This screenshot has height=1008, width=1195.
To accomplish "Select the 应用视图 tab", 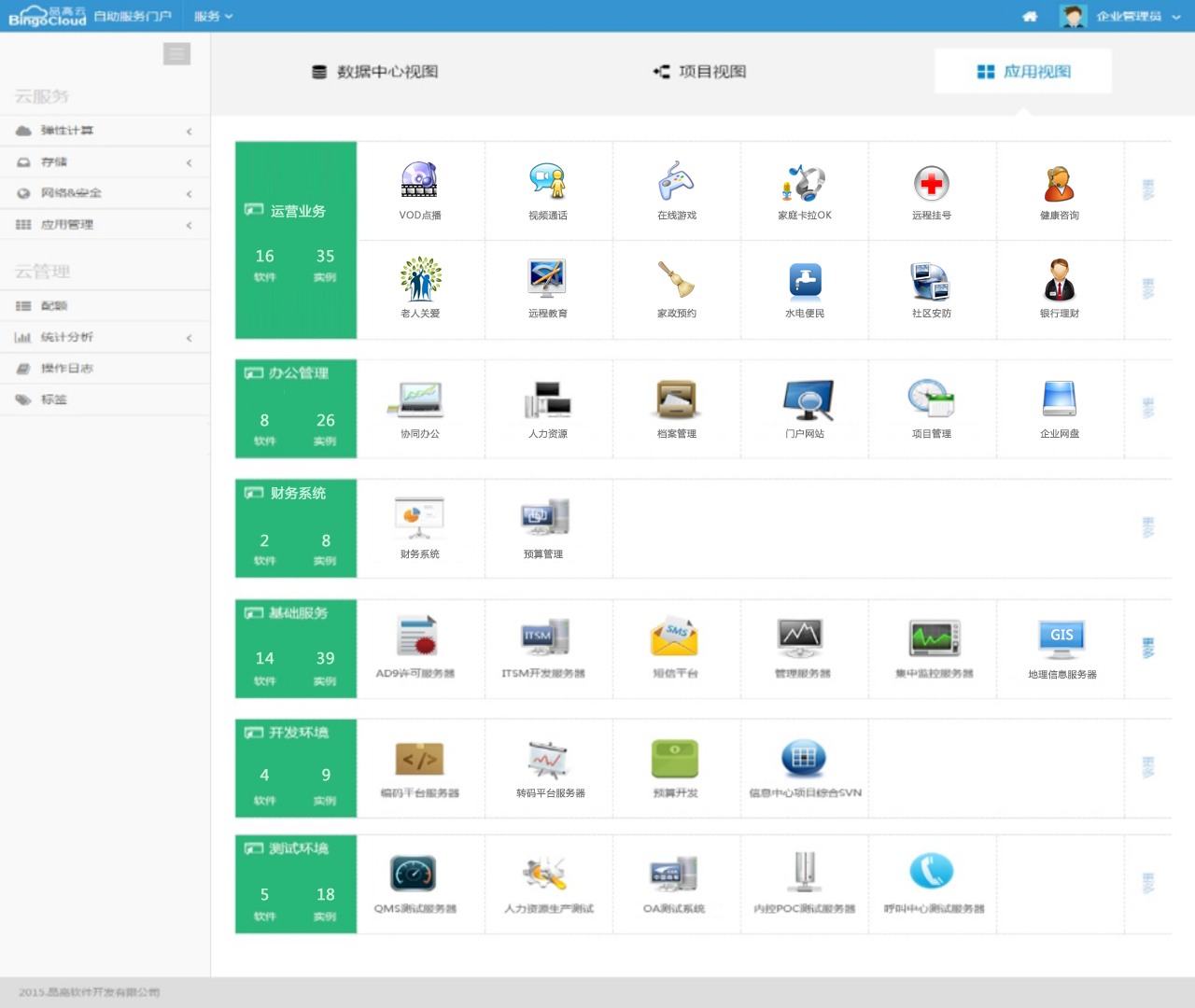I will 1023,72.
